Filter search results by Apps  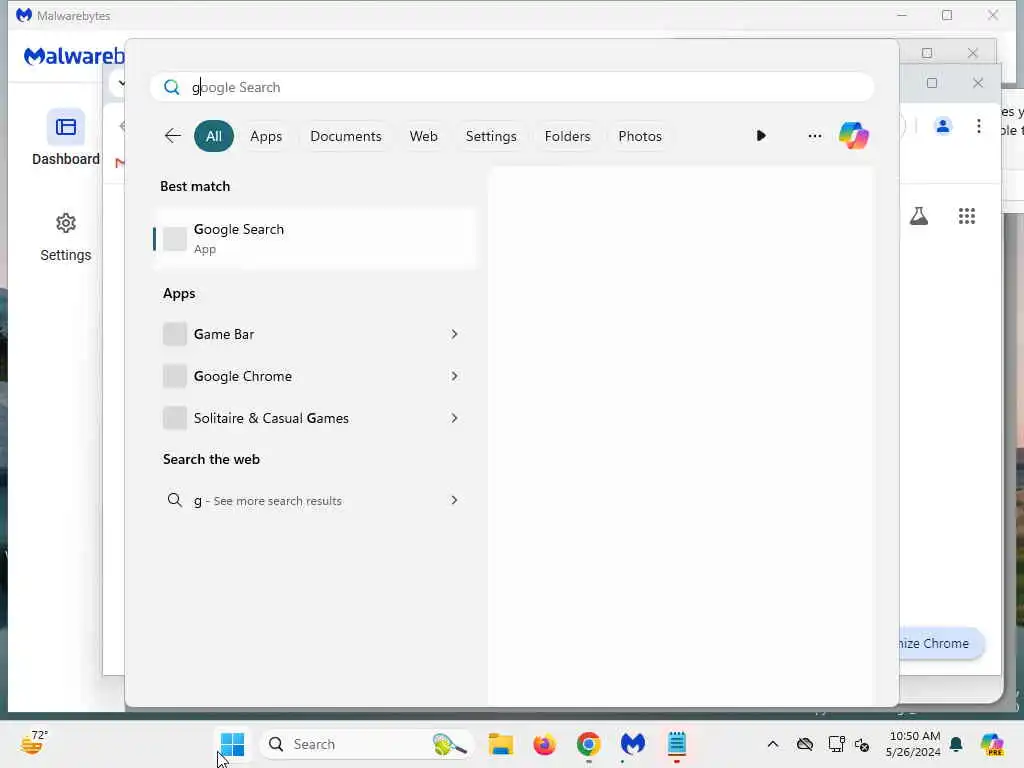[x=266, y=136]
